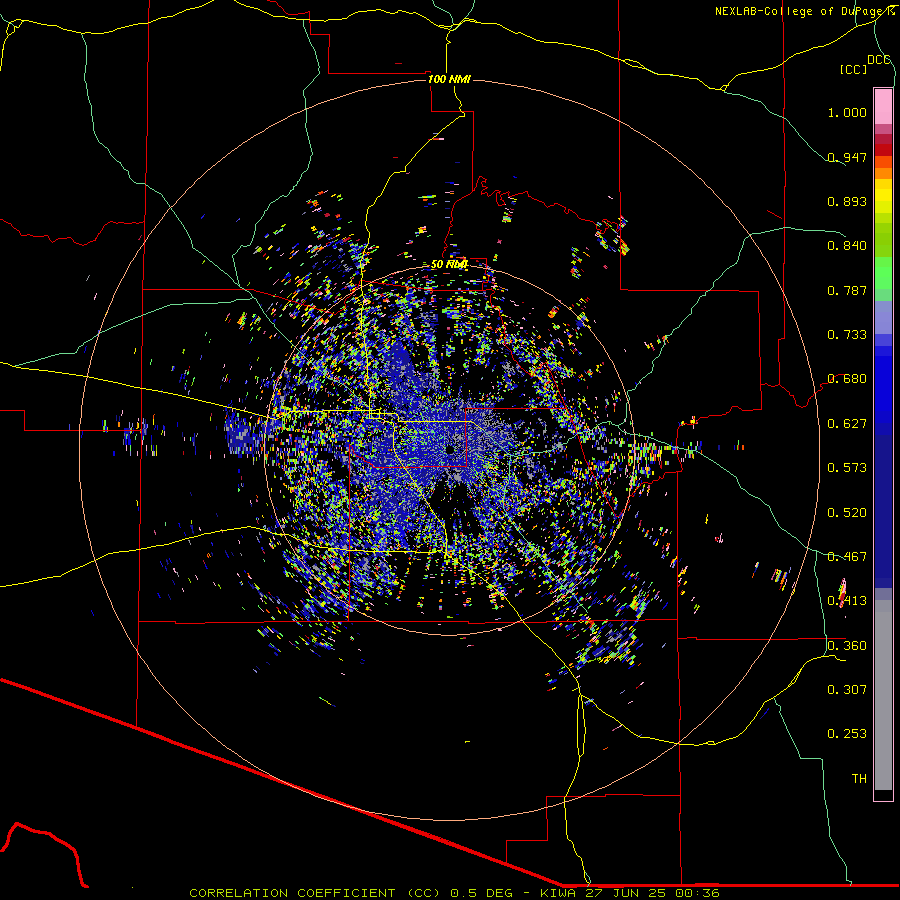This screenshot has height=900, width=900.
Task: Pick the pink segment of the color bar
Action: click(883, 107)
